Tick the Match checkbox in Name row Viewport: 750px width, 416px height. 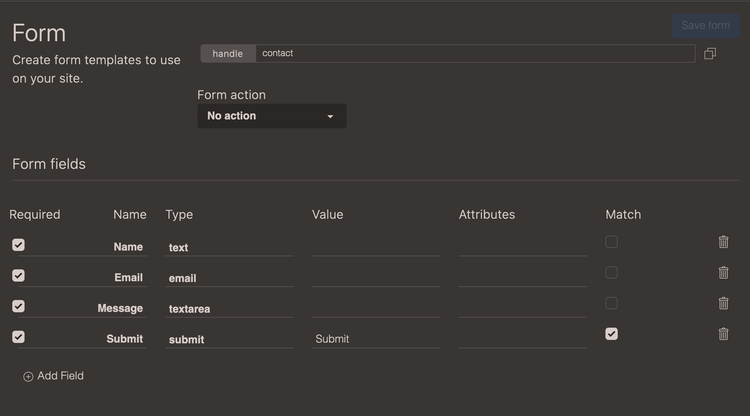[611, 242]
